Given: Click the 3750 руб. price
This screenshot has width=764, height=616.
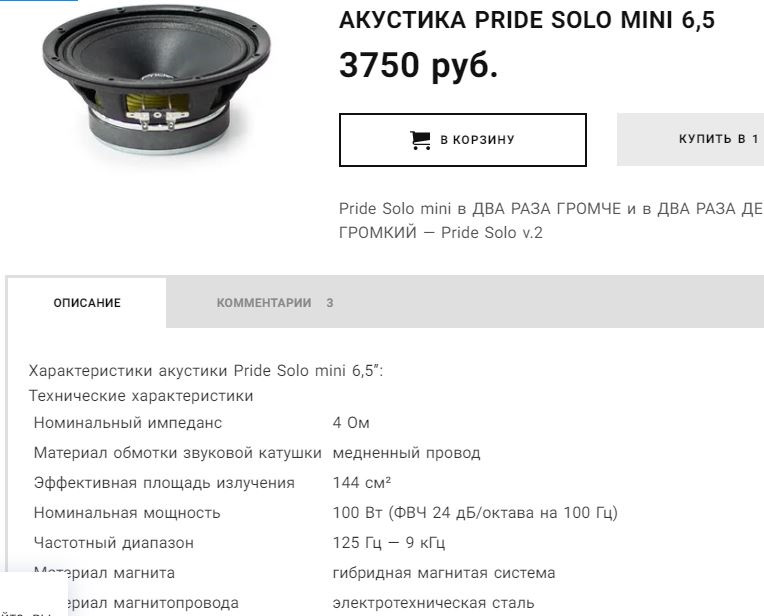Looking at the screenshot, I should (418, 67).
